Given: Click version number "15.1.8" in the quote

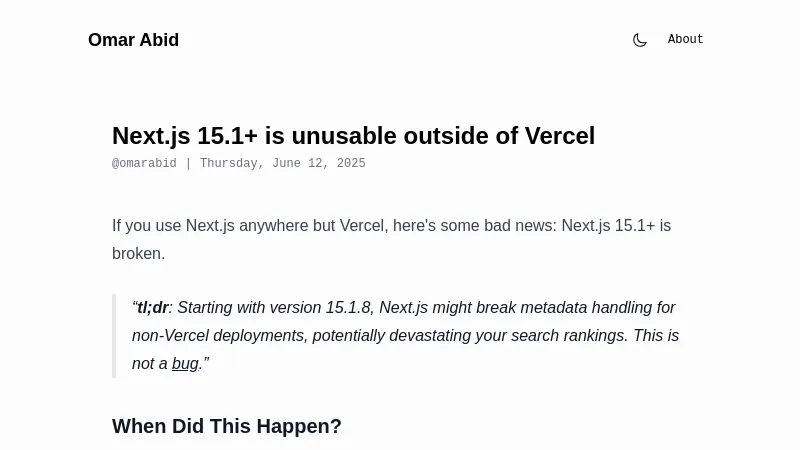Looking at the screenshot, I should click(348, 308).
